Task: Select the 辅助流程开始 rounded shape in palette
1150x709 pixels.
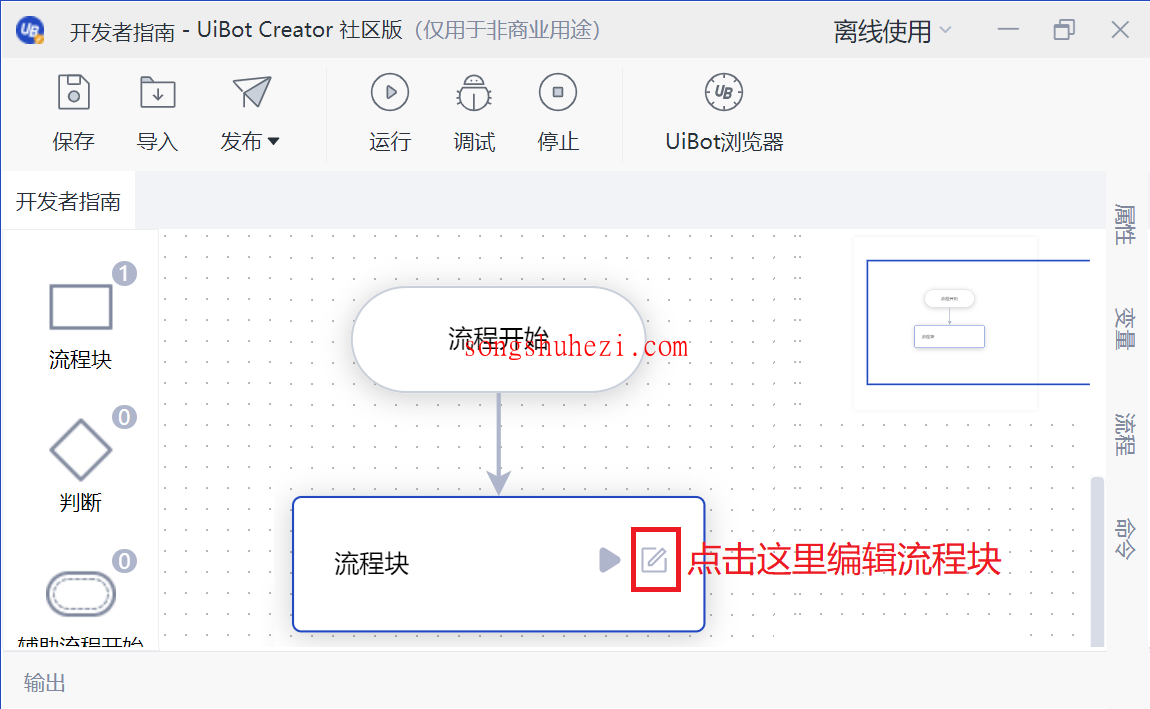Action: 81,594
